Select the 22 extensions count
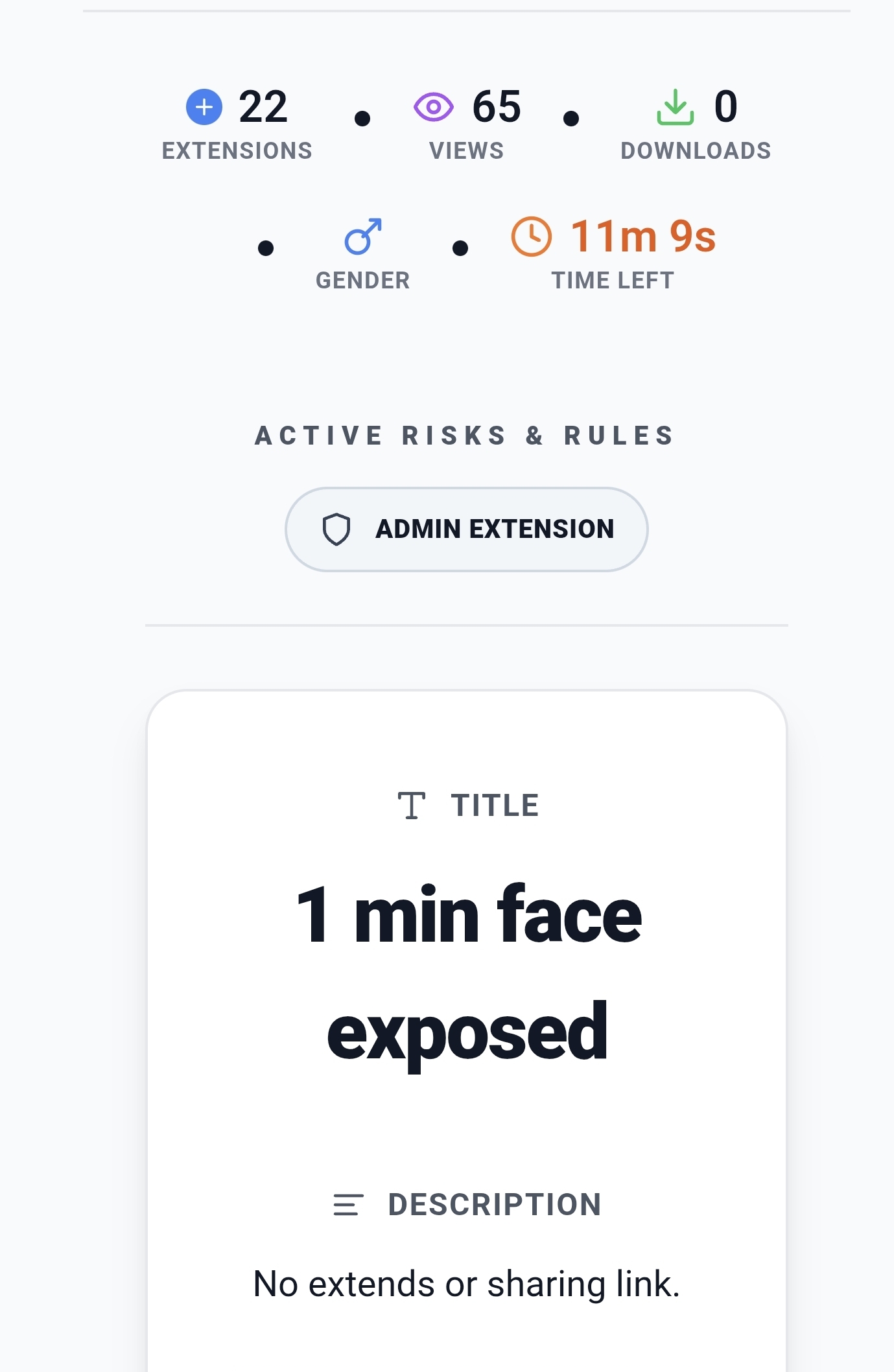894x1372 pixels. pos(263,107)
